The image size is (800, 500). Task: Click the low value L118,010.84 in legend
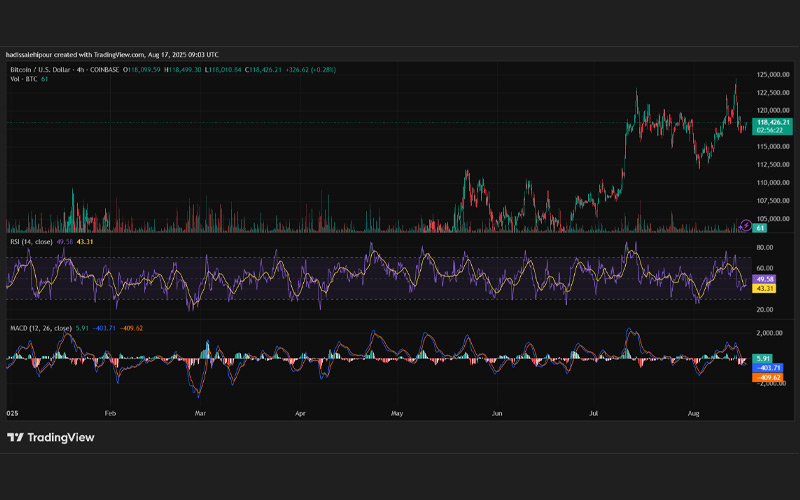pyautogui.click(x=223, y=70)
